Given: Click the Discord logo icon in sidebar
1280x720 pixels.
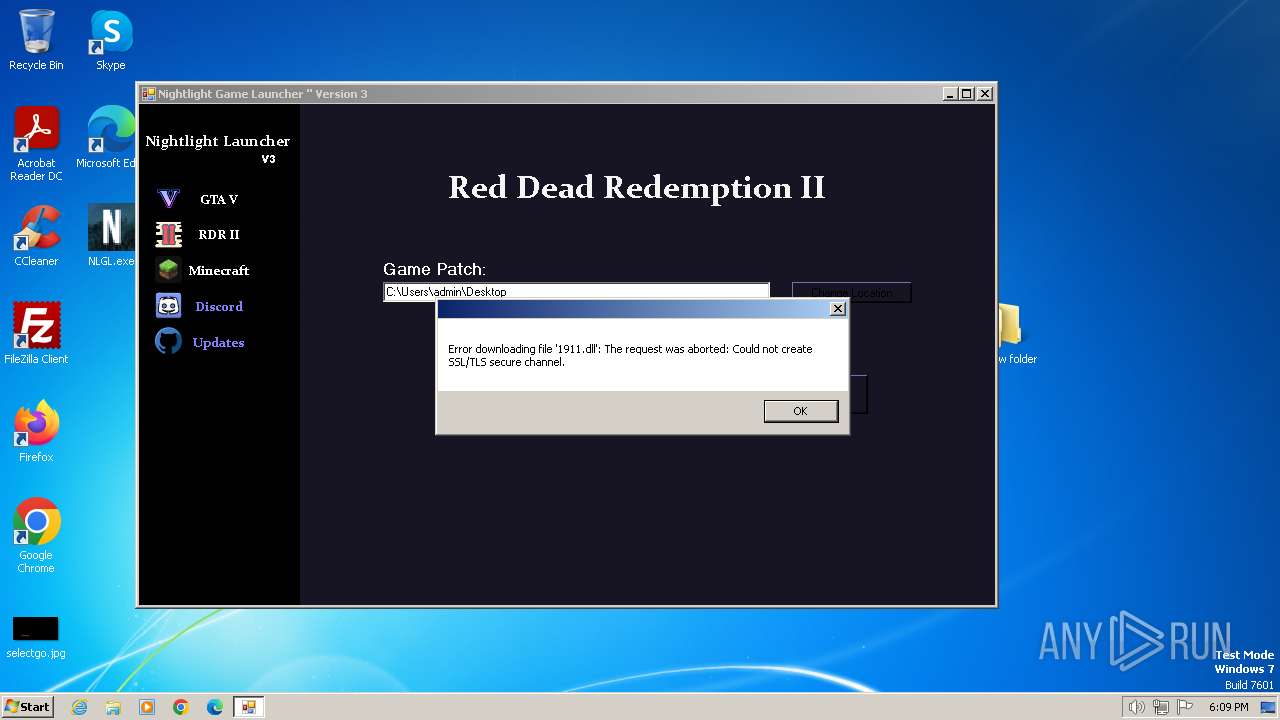Looking at the screenshot, I should pyautogui.click(x=168, y=306).
